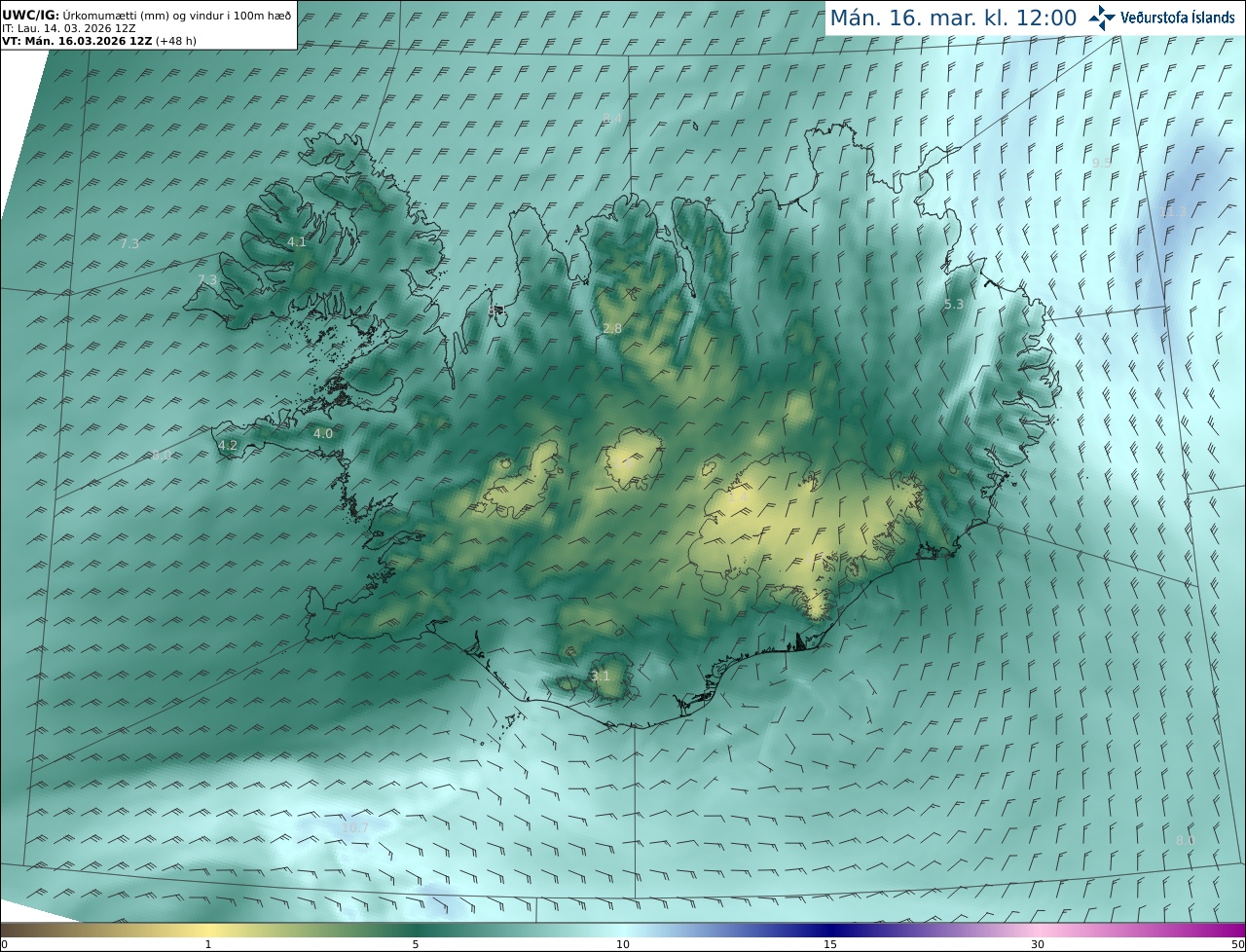1246x952 pixels.
Task: Pick the magenta color at legend tick 50
Action: pos(1238,931)
